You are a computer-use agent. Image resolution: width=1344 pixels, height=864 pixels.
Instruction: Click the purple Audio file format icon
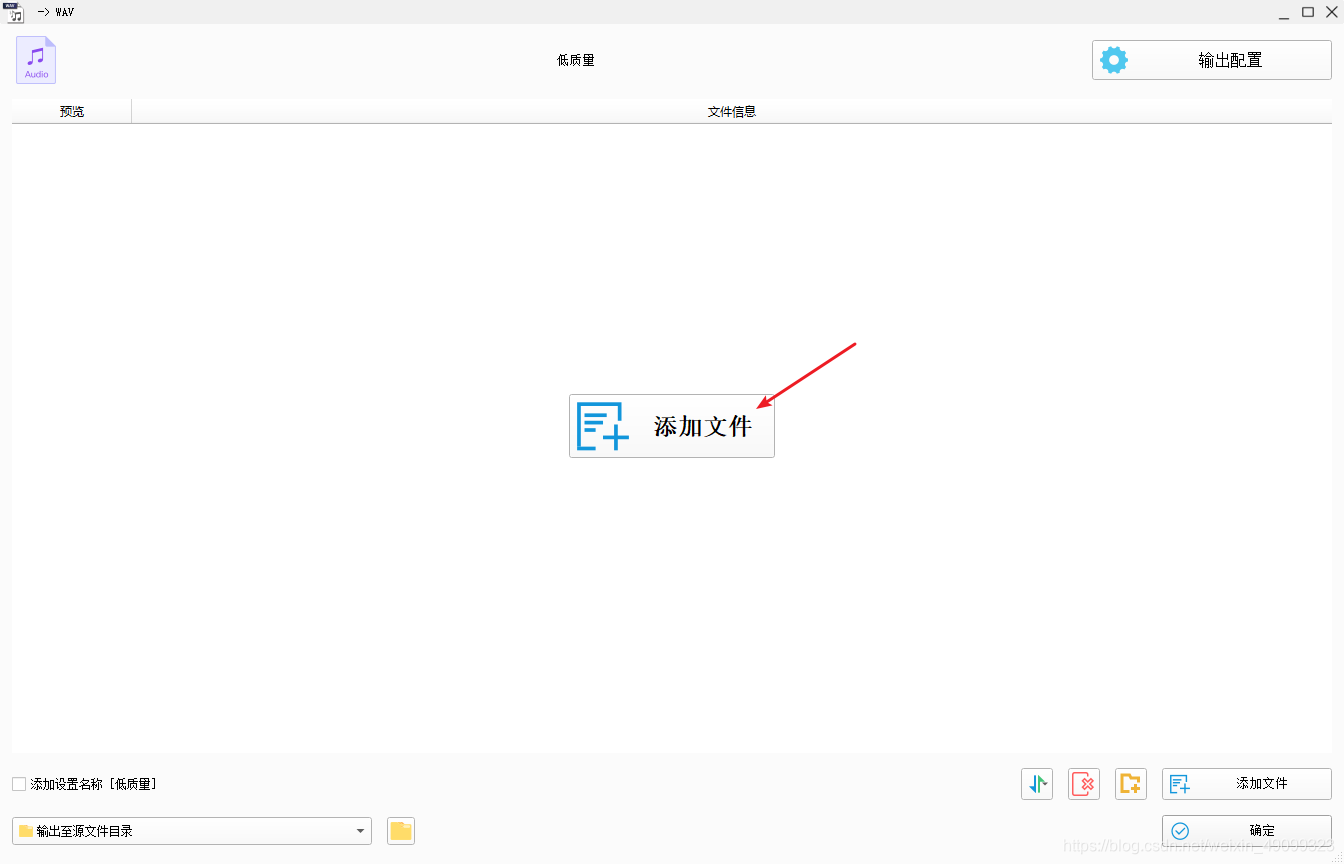point(36,60)
